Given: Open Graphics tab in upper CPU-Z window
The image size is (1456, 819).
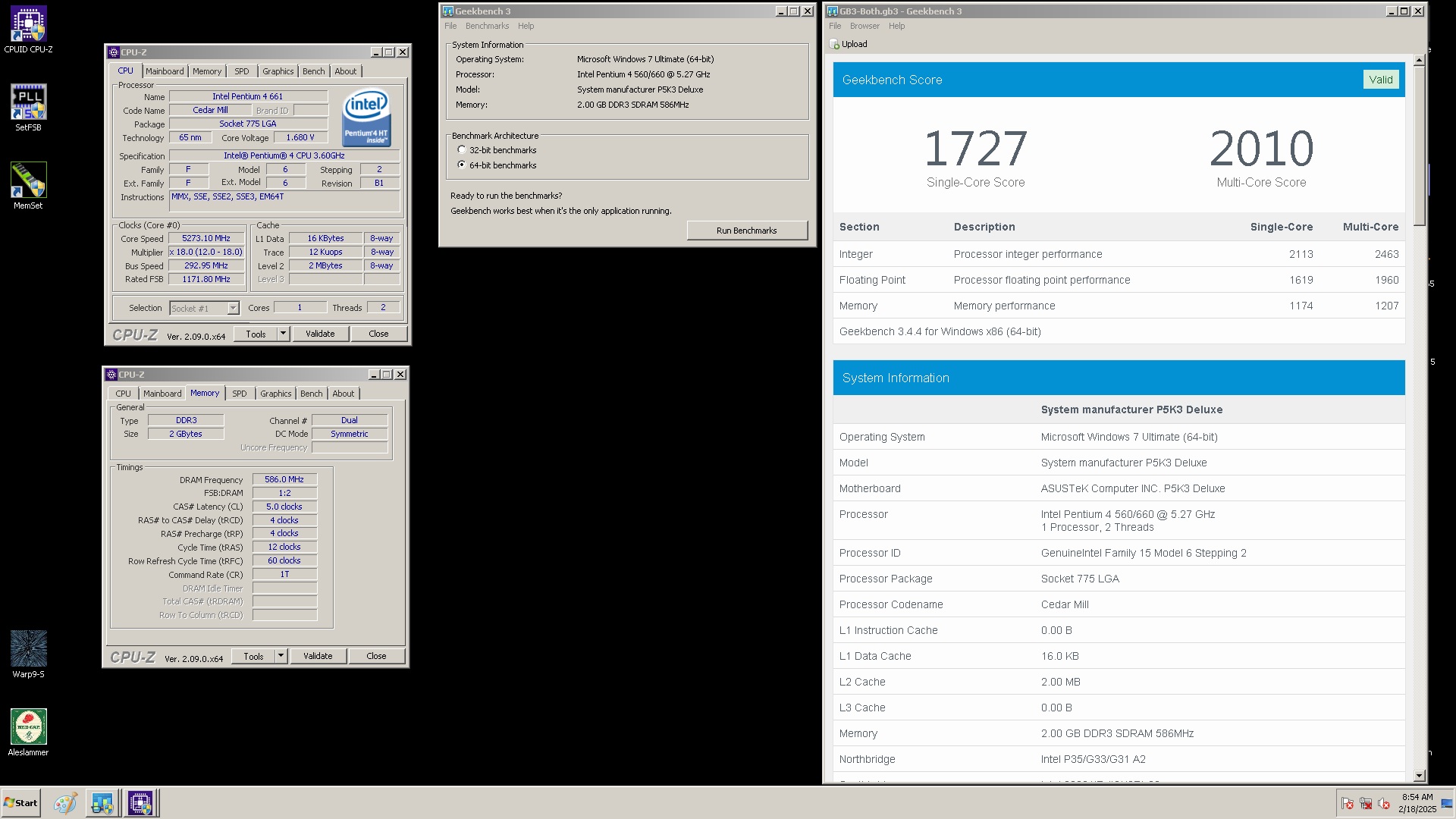Looking at the screenshot, I should tap(278, 71).
